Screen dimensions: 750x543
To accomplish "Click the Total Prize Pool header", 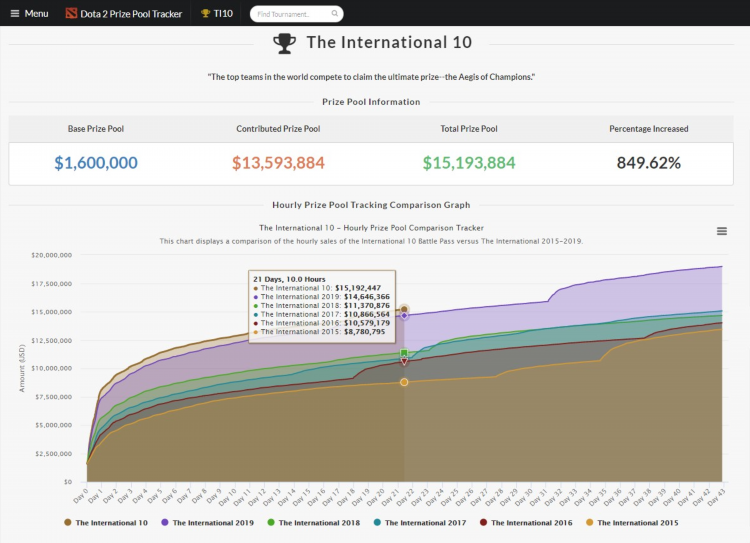I will click(x=469, y=129).
